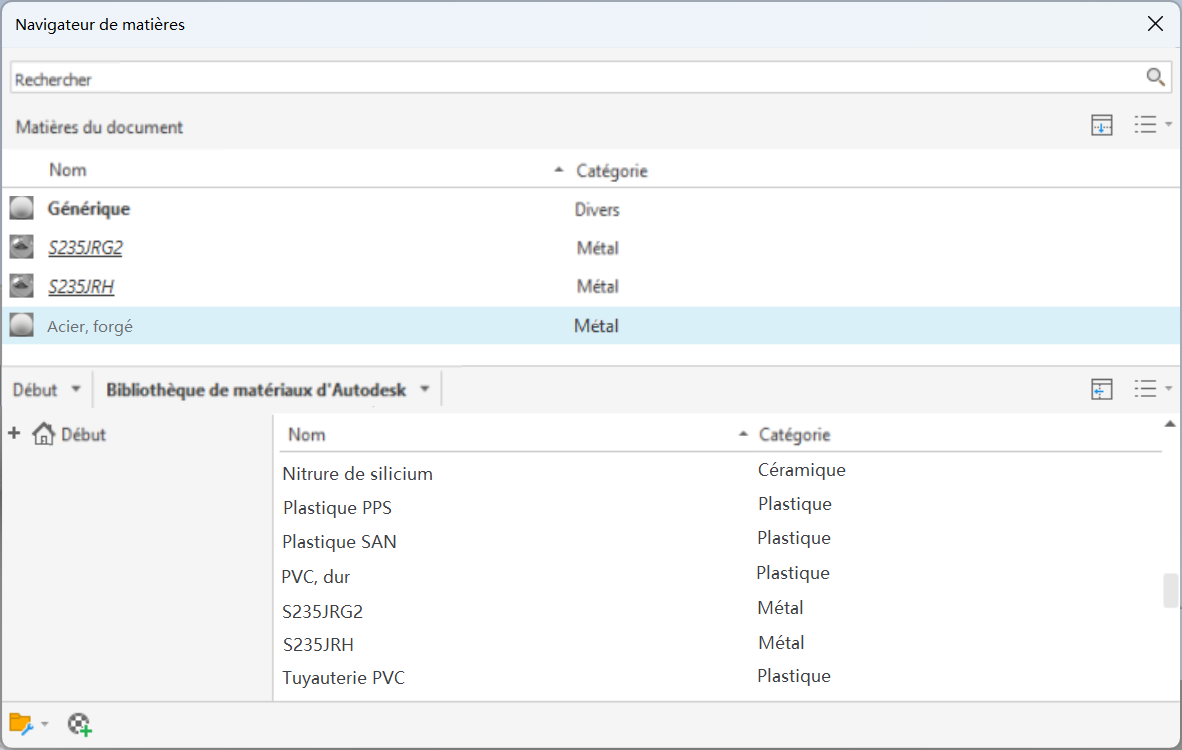Open the manage libraries folder icon
Viewport: 1182px width, 750px height.
[21, 724]
